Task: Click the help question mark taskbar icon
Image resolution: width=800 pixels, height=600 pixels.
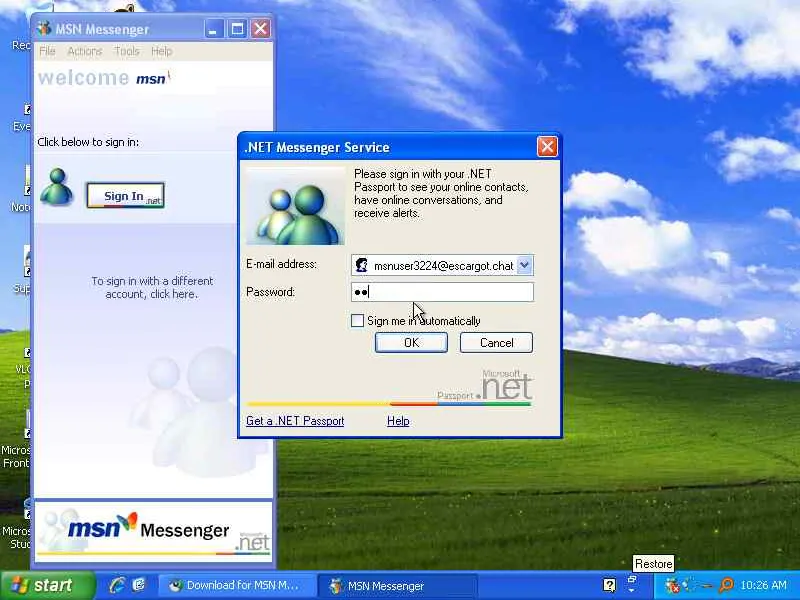Action: [609, 585]
